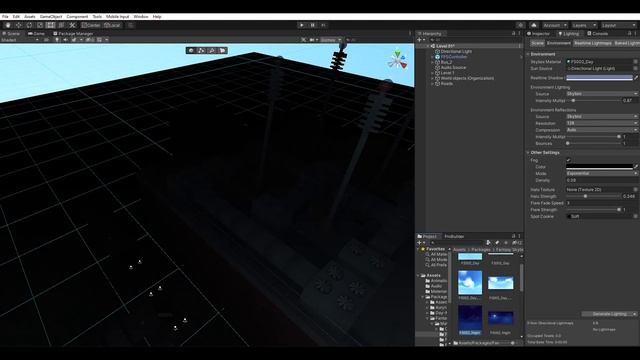Image resolution: width=640 pixels, height=360 pixels.
Task: Open scene camera settings icon
Action: click(312, 40)
